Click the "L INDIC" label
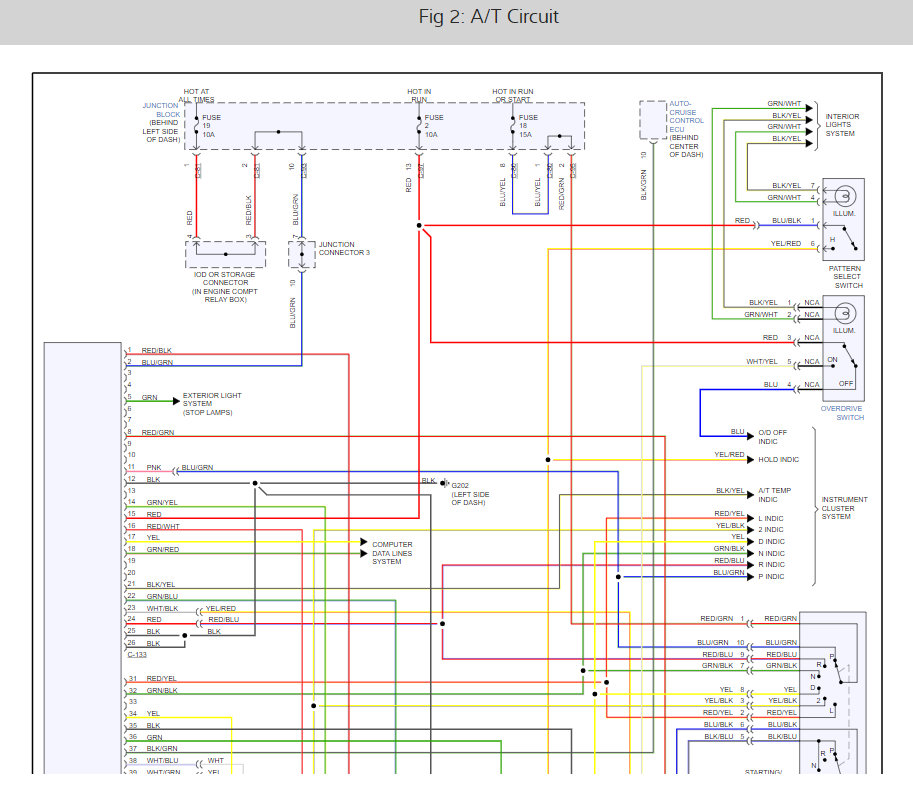Viewport: 913px width, 806px height. pos(770,518)
